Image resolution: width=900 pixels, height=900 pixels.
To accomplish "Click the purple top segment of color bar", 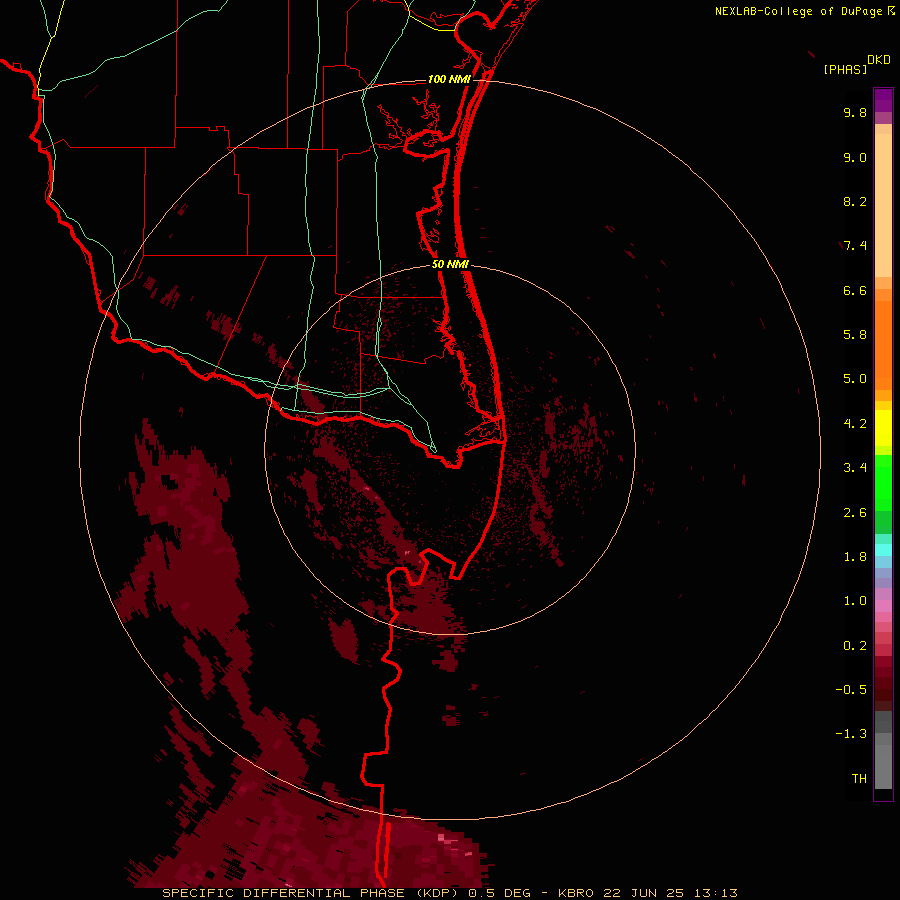I will 883,100.
